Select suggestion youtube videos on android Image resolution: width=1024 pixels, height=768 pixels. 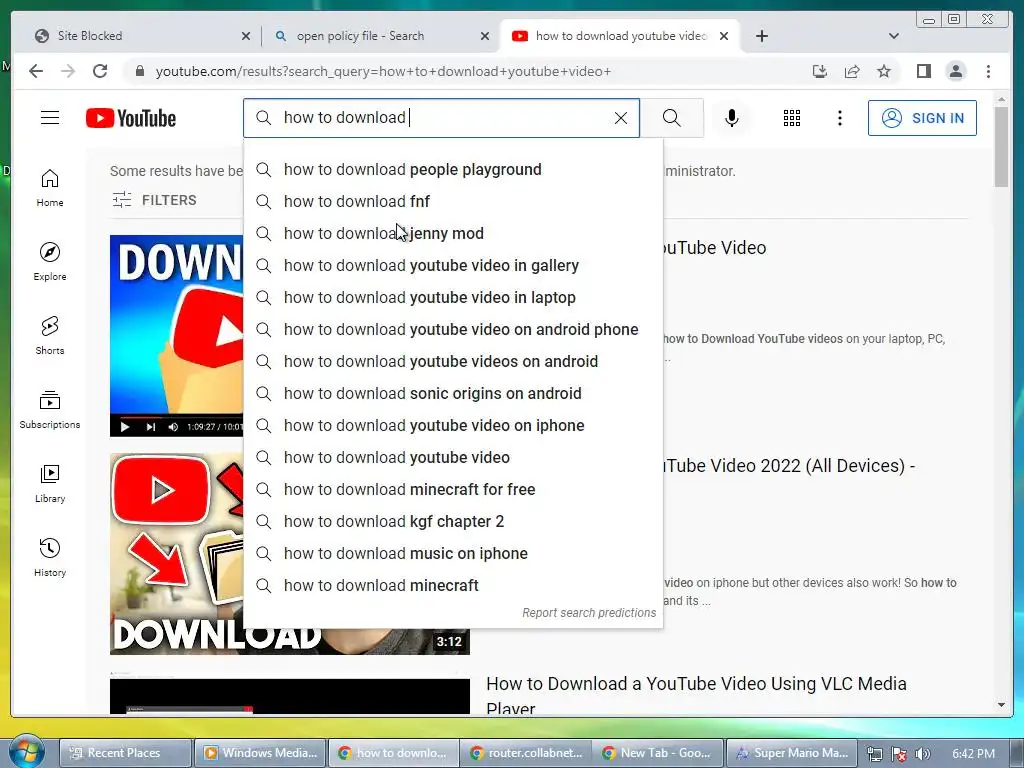coord(453,362)
